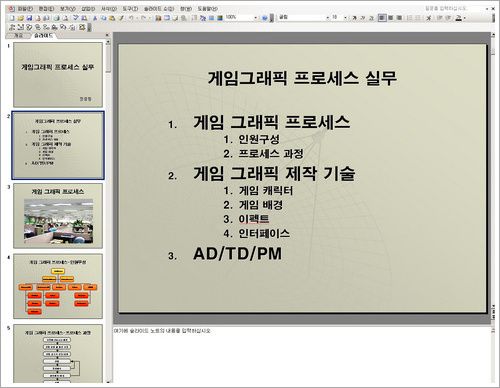This screenshot has width=500, height=388.
Task: Open Print Preview from toolbar
Action: [65, 18]
